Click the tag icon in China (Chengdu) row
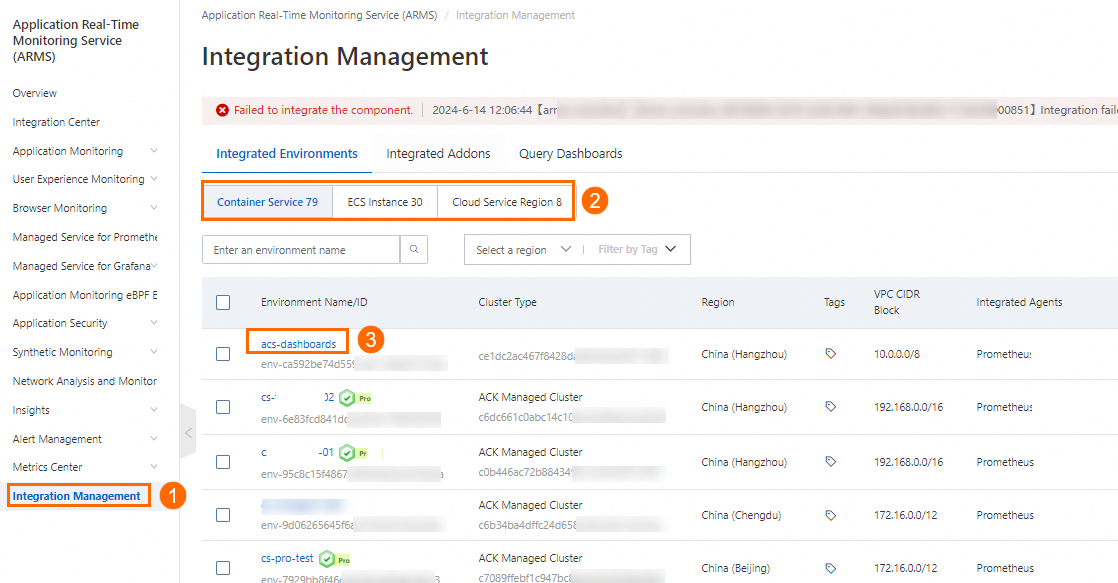Screen dimensions: 1118x583 click(830, 515)
